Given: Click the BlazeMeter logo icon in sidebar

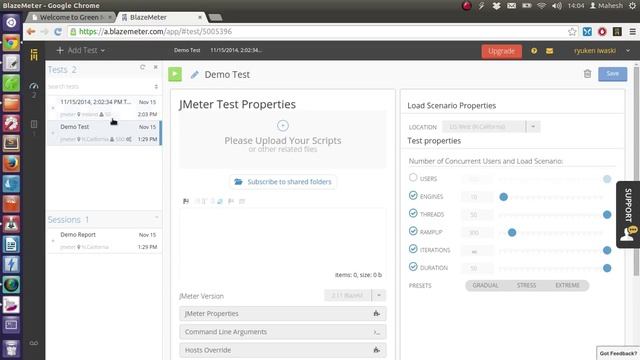Looking at the screenshot, I should 34,54.
